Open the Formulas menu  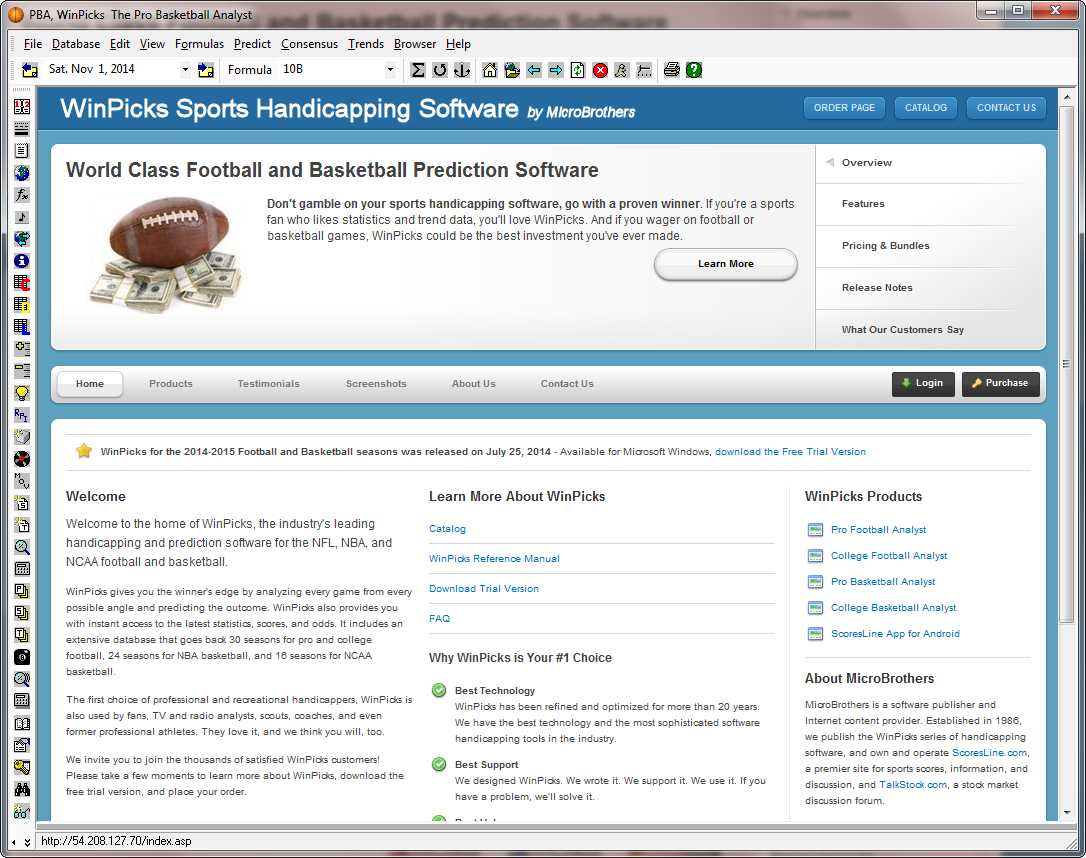(x=199, y=44)
